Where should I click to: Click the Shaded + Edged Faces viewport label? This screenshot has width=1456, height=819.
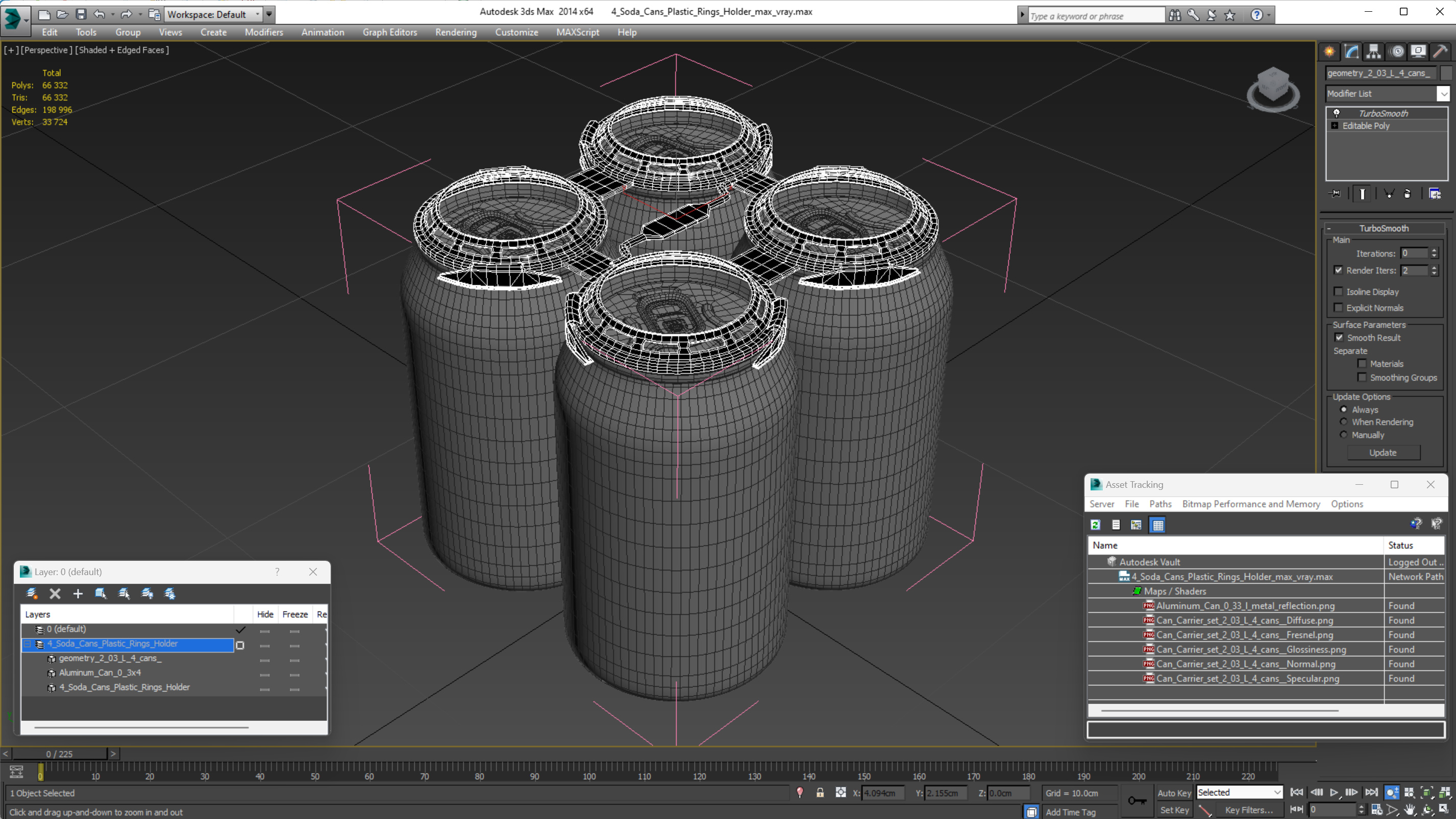point(122,49)
